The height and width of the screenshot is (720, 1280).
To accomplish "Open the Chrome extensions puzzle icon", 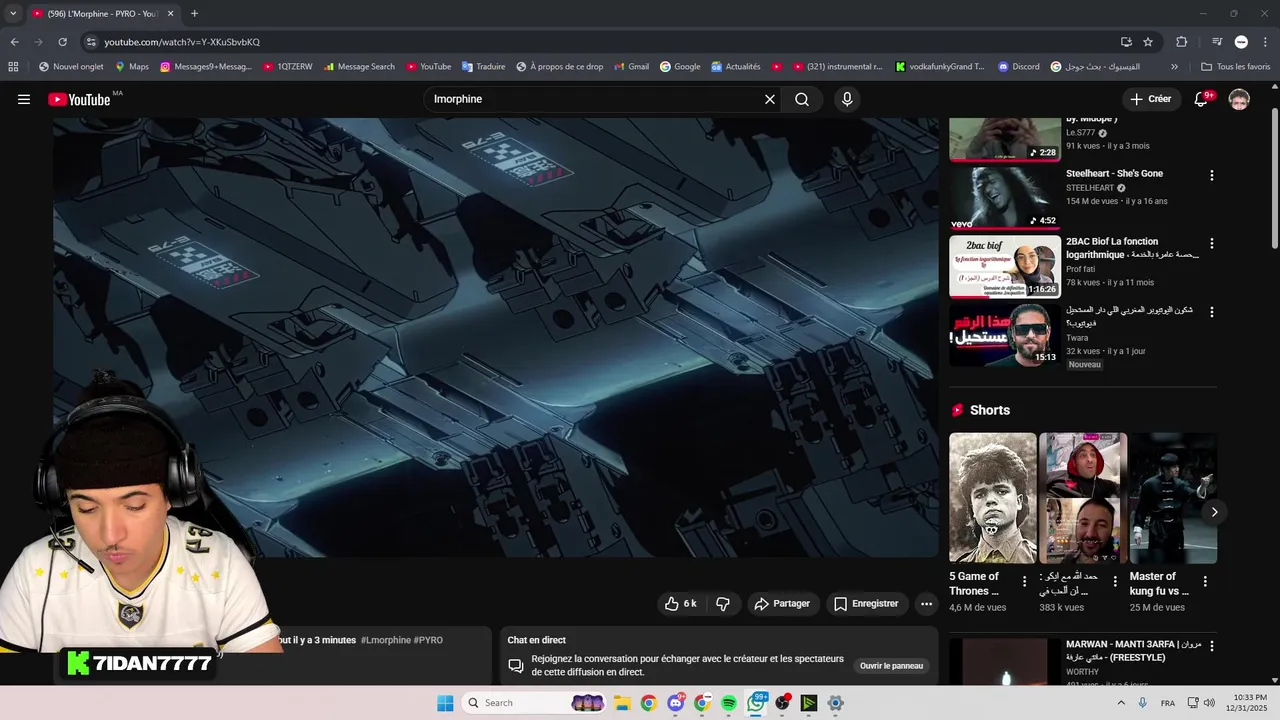I will (x=1182, y=42).
